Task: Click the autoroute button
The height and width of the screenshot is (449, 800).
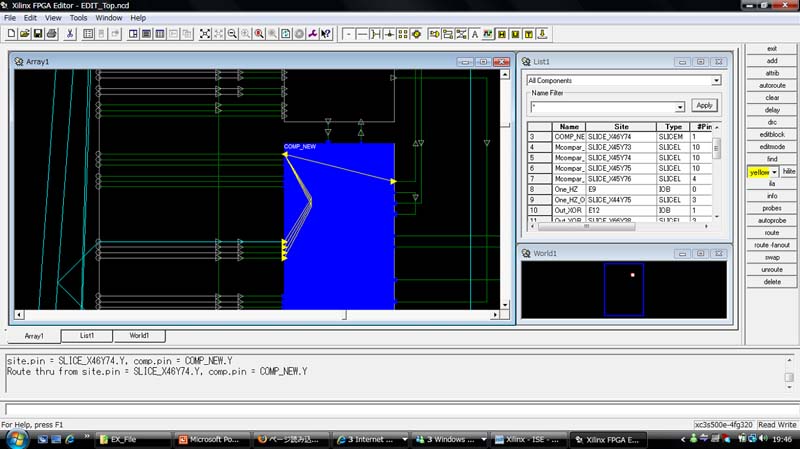Action: 771,86
